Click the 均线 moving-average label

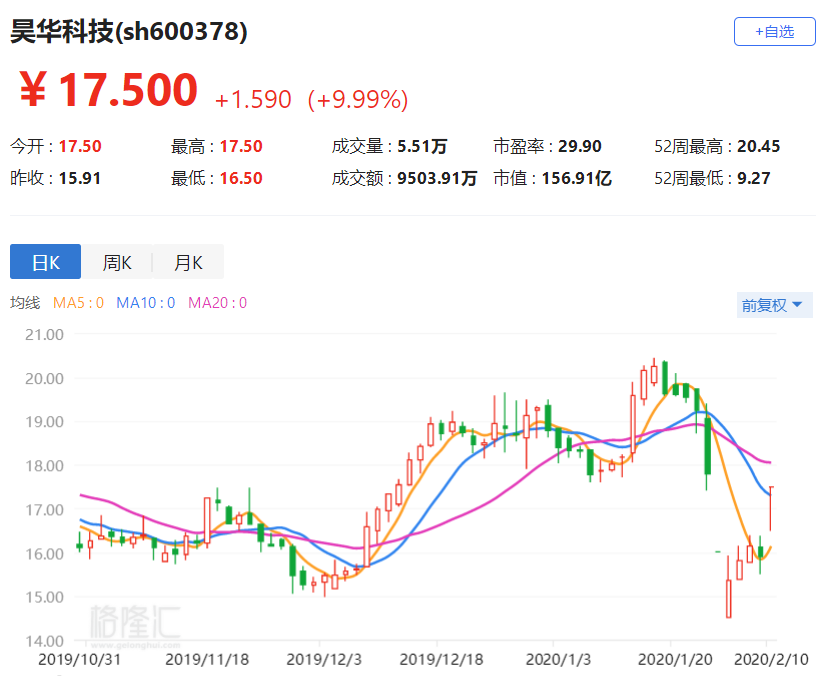coord(25,303)
